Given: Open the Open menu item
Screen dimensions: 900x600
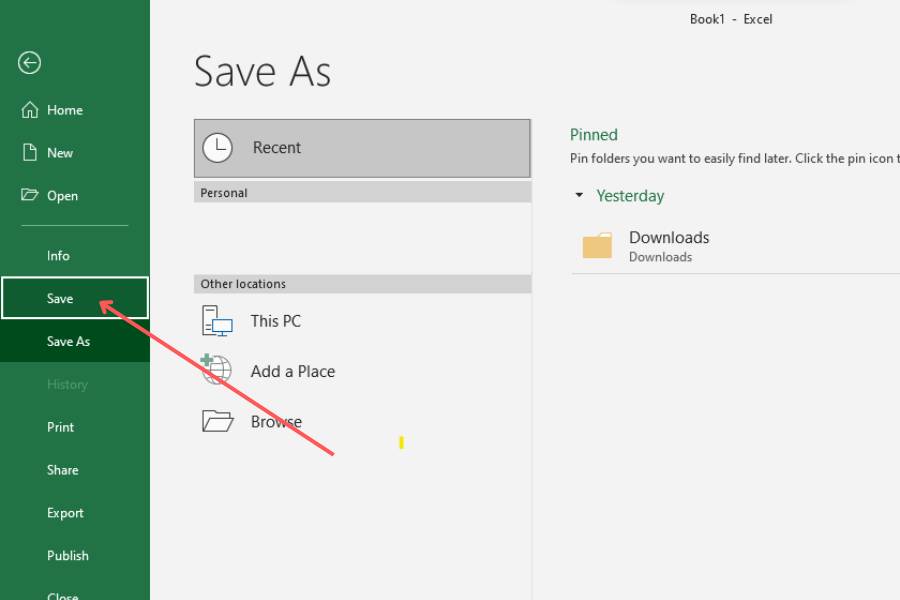Looking at the screenshot, I should coord(75,195).
